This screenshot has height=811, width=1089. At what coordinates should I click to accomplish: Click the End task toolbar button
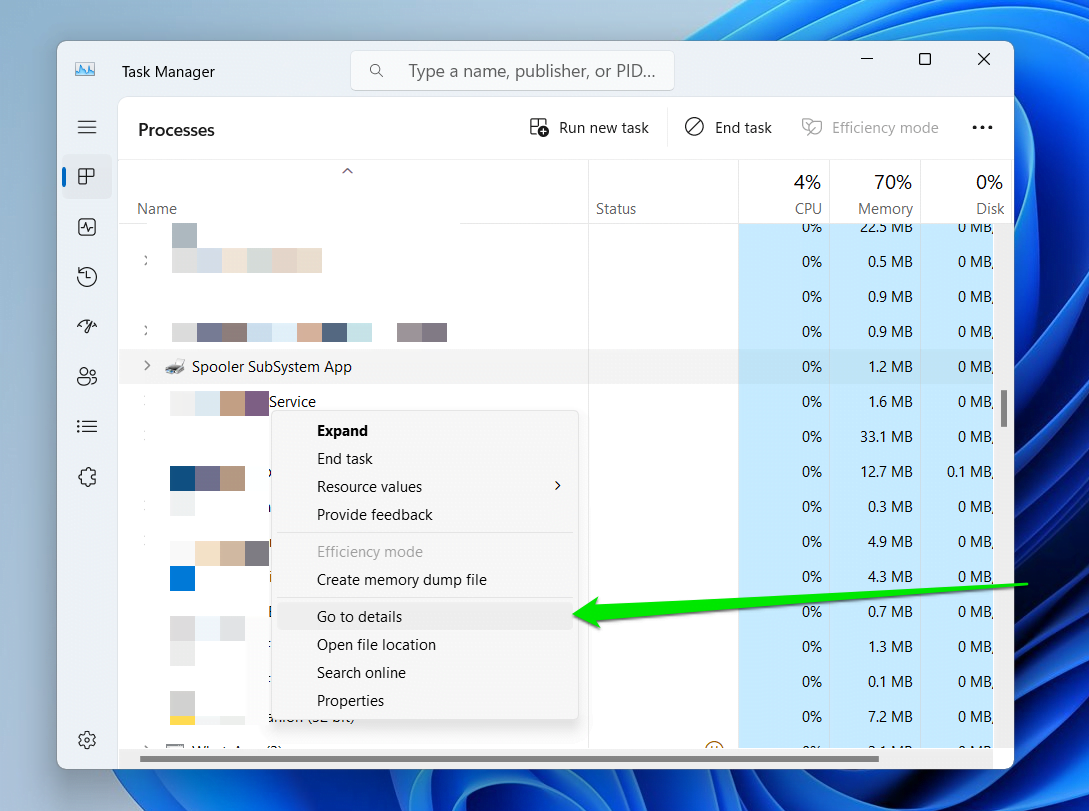pyautogui.click(x=728, y=128)
